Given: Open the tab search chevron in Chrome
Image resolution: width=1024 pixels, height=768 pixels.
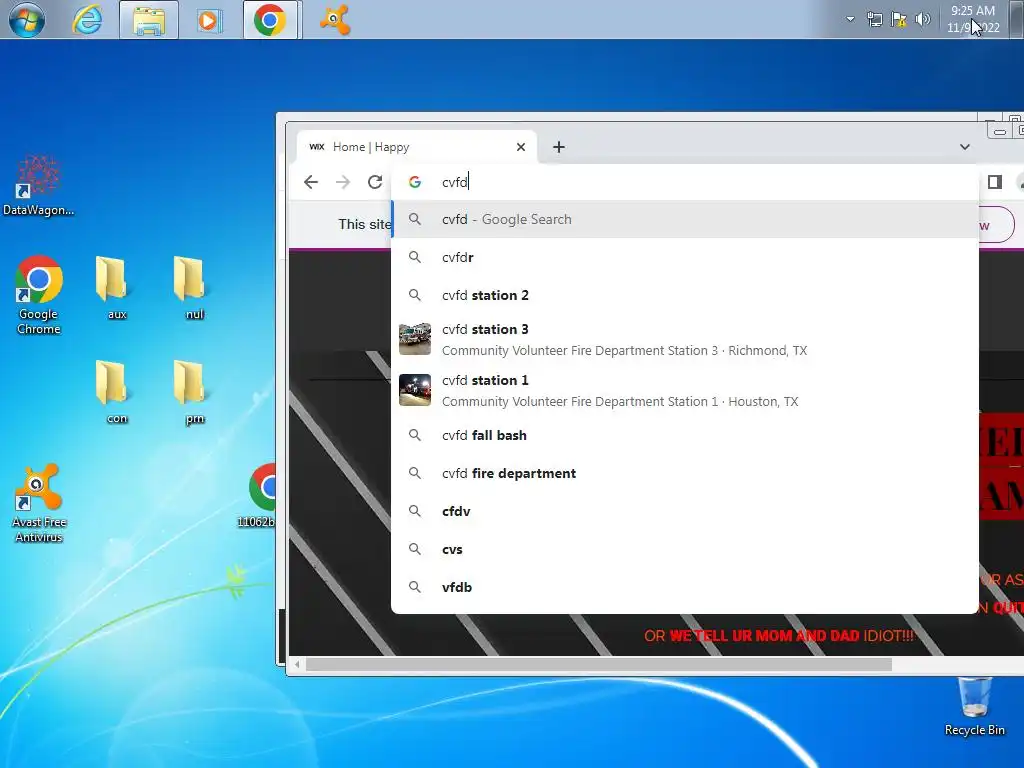Looking at the screenshot, I should click(x=965, y=147).
